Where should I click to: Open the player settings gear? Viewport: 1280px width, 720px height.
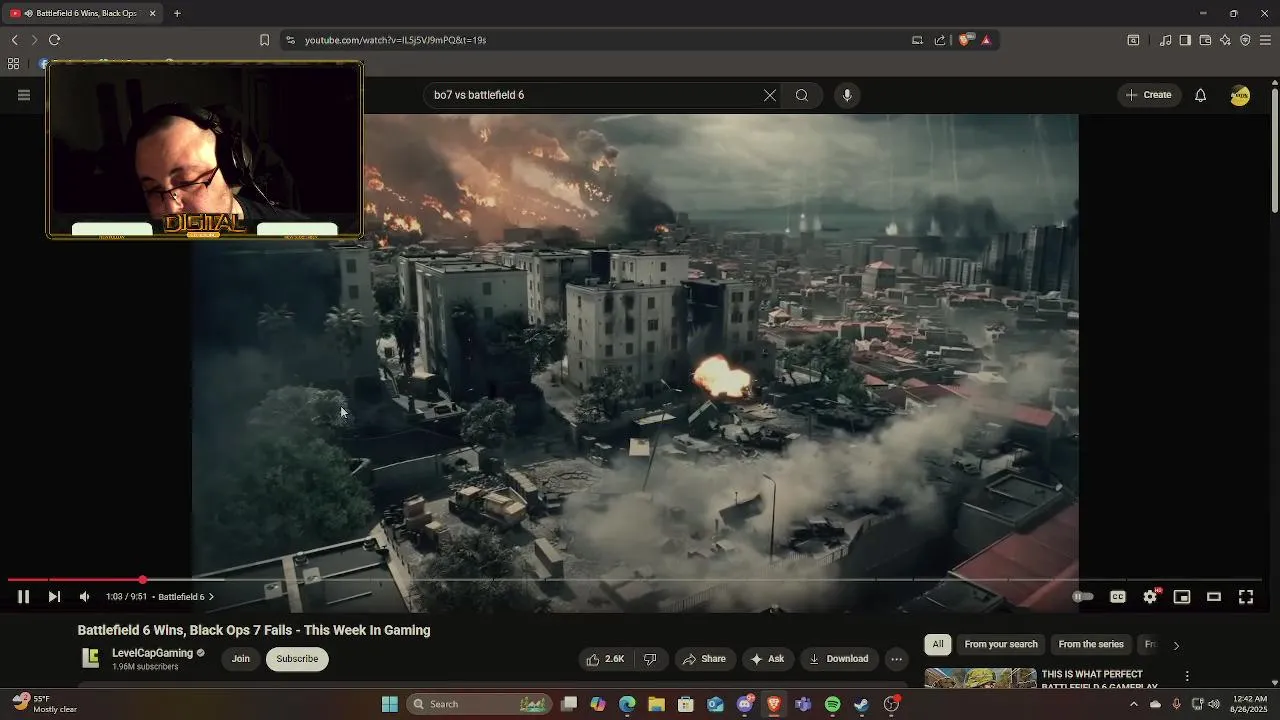coord(1150,597)
